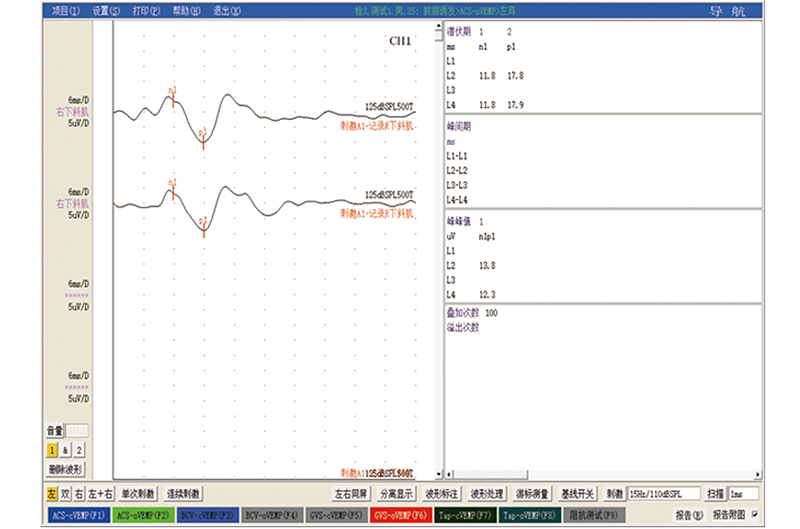Click the 连续刺激 button
Viewport: 800px width, 529px height.
pos(183,494)
